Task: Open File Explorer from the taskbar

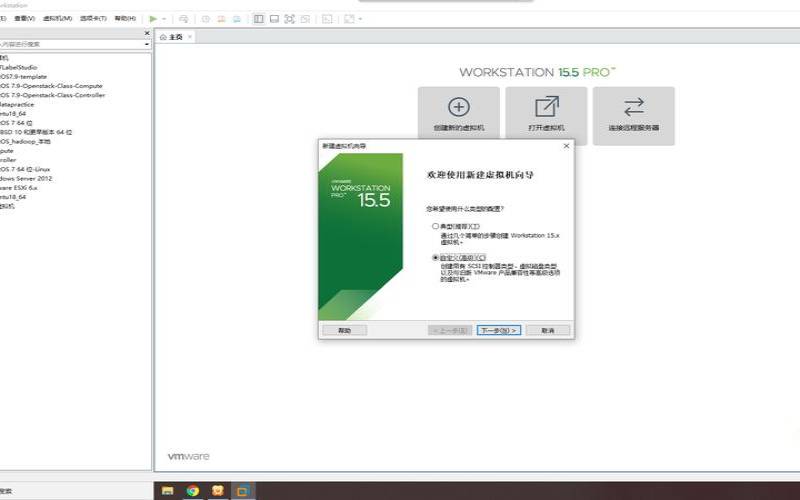Action: click(x=167, y=491)
